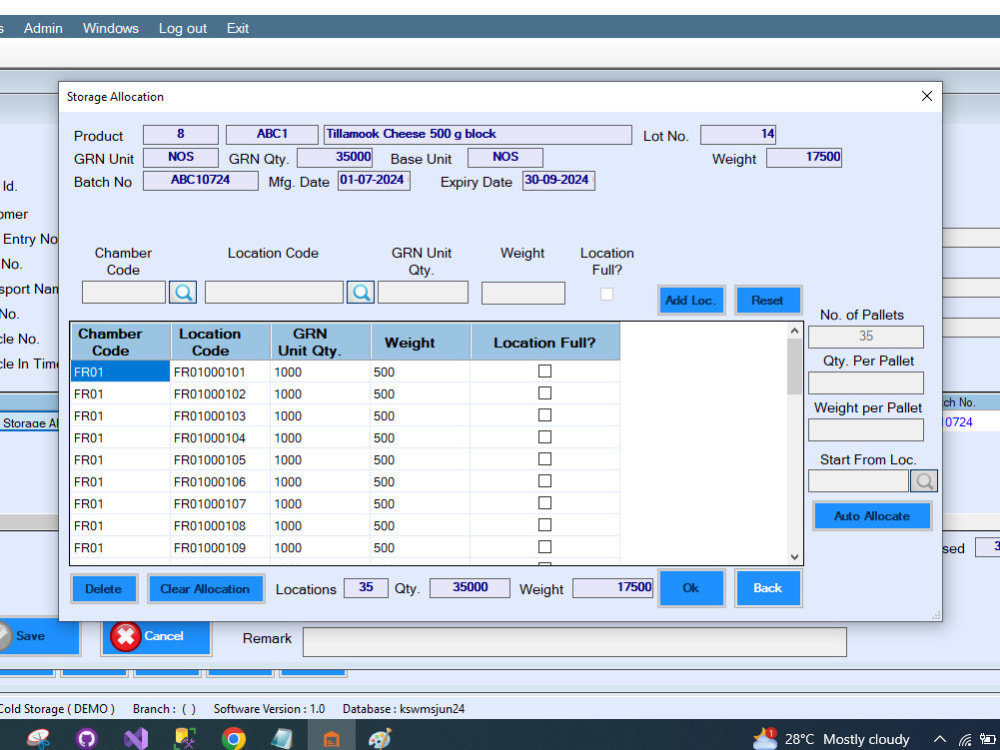Focus Weight per Pallet field

[865, 430]
